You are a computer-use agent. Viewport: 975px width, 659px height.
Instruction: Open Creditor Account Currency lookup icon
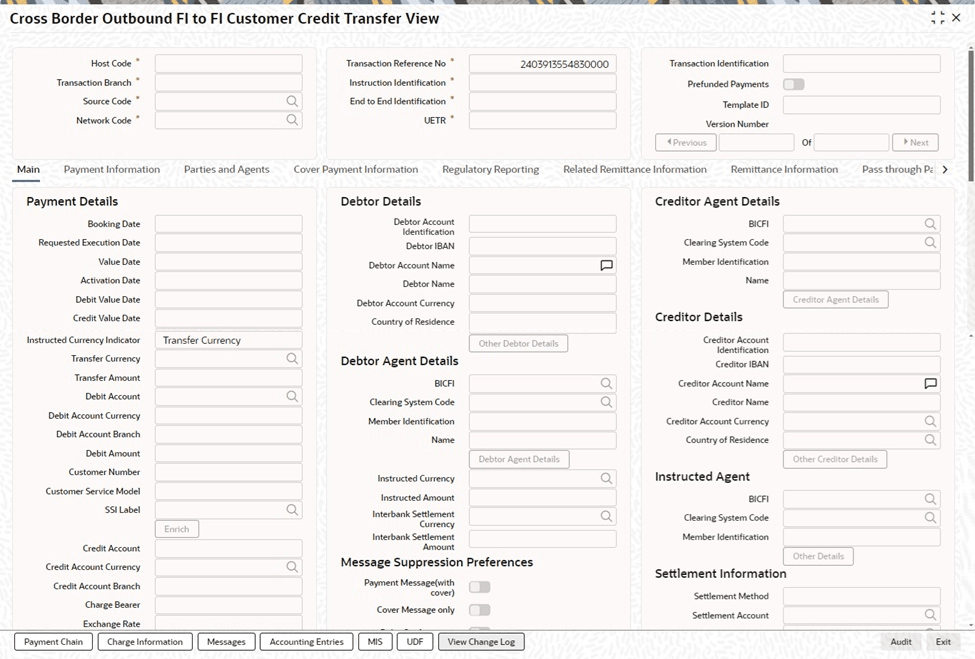pos(930,421)
